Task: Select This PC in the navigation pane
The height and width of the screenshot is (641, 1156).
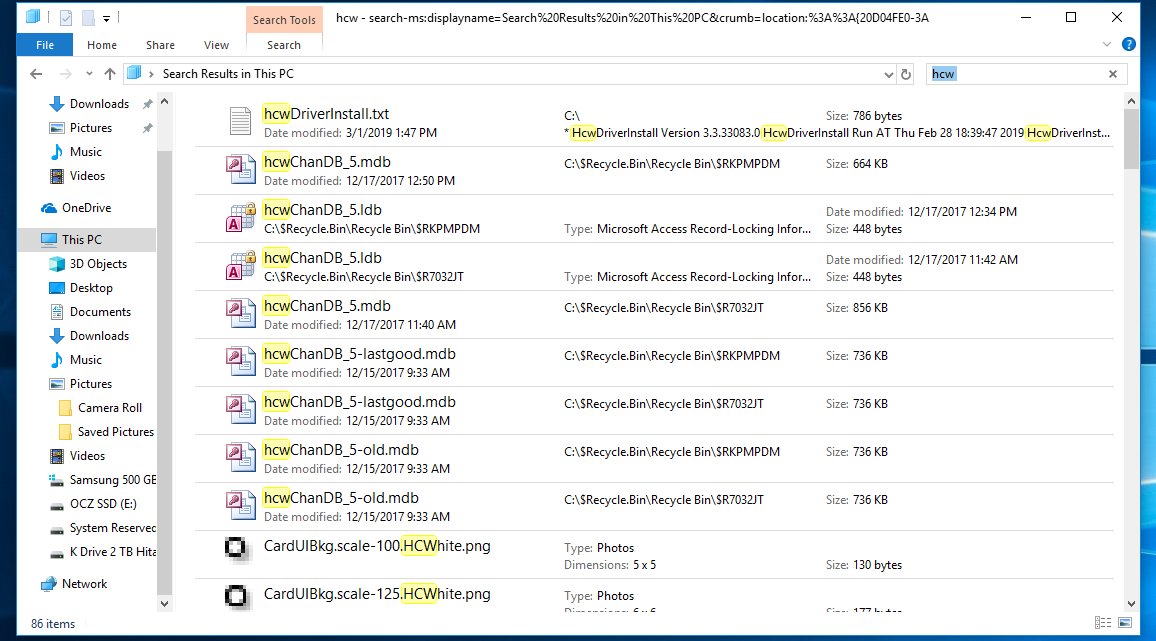Action: click(81, 240)
